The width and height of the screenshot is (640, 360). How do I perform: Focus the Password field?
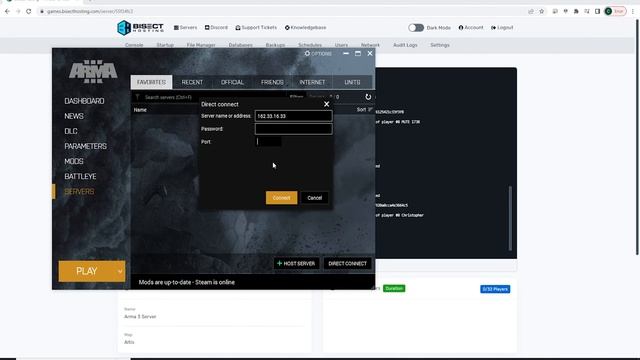click(x=293, y=129)
